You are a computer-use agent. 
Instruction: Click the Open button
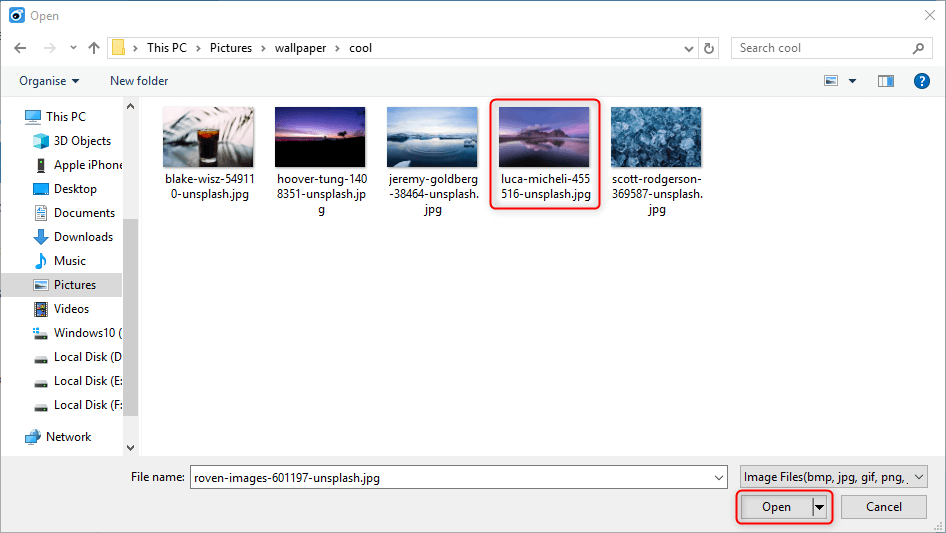(776, 507)
